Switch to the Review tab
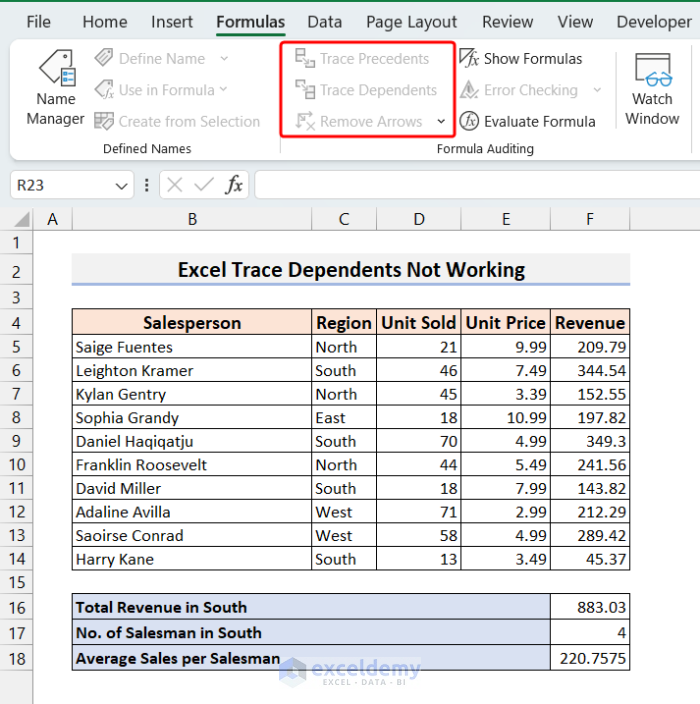The height and width of the screenshot is (704, 700). (x=507, y=22)
